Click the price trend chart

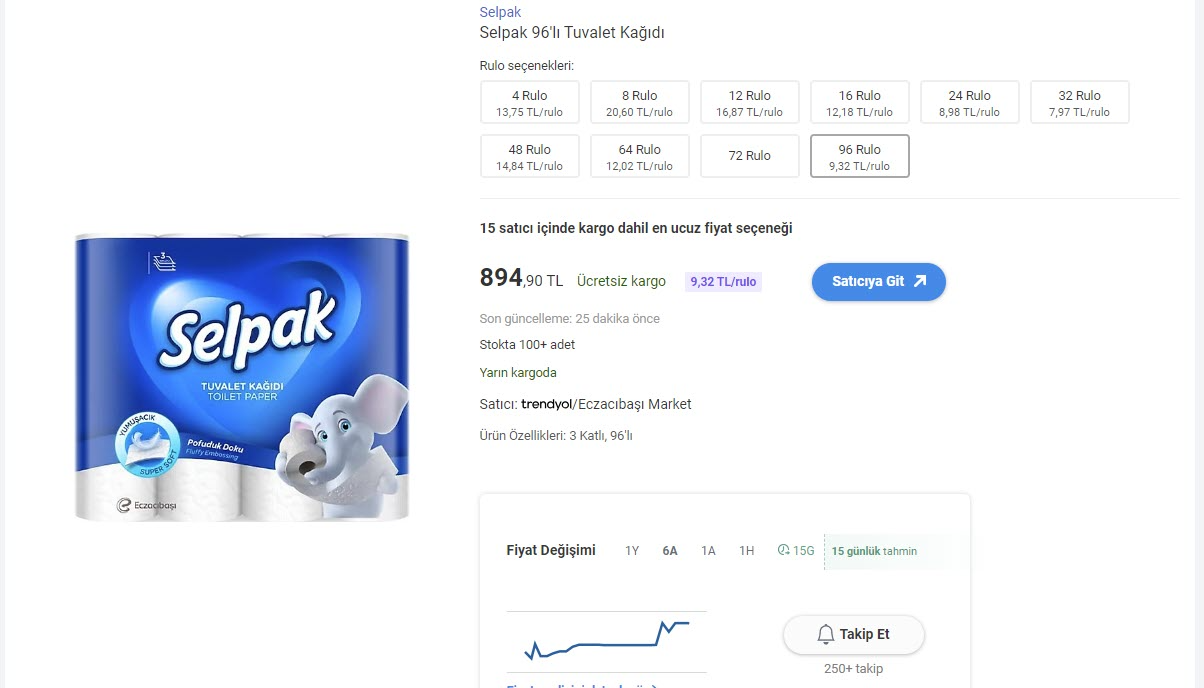pyautogui.click(x=606, y=640)
